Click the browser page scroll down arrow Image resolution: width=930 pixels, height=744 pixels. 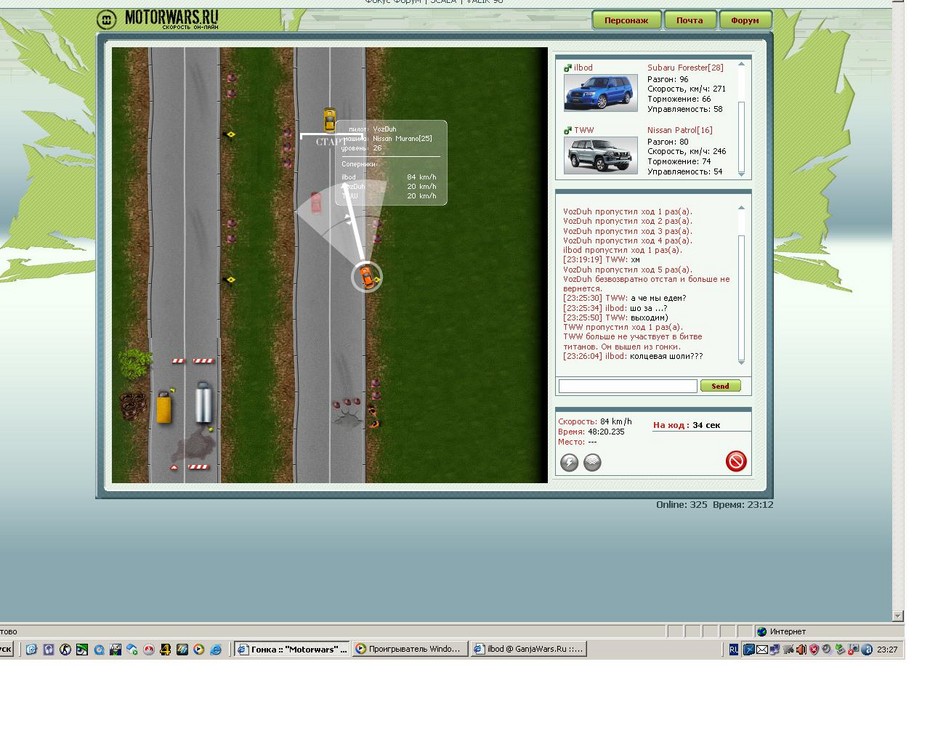pyautogui.click(x=898, y=616)
